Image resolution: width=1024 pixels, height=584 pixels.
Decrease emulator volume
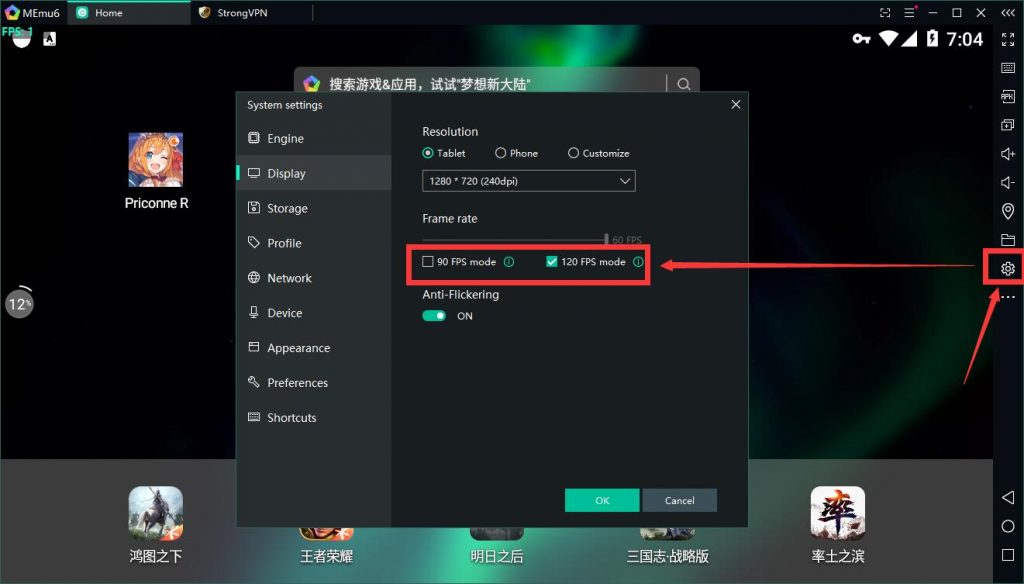tap(1007, 182)
